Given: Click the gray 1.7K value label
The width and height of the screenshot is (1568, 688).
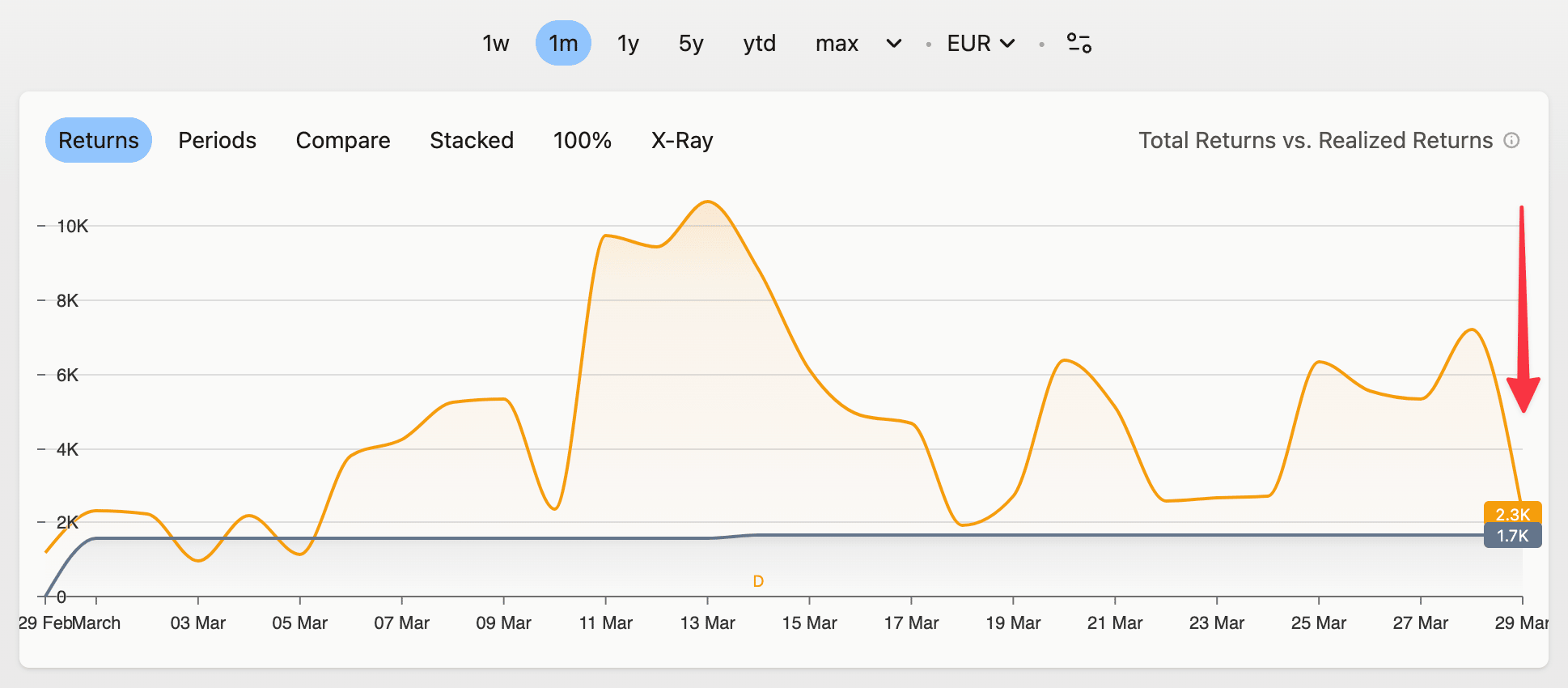Looking at the screenshot, I should click(1512, 536).
